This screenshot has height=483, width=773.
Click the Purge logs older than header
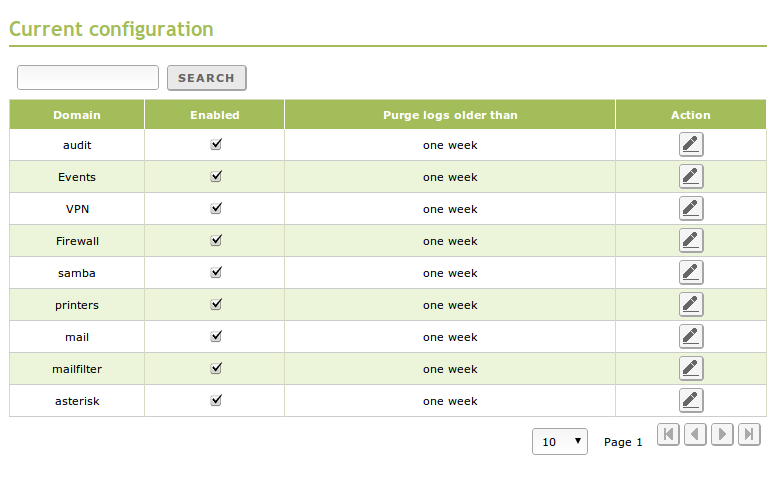450,115
